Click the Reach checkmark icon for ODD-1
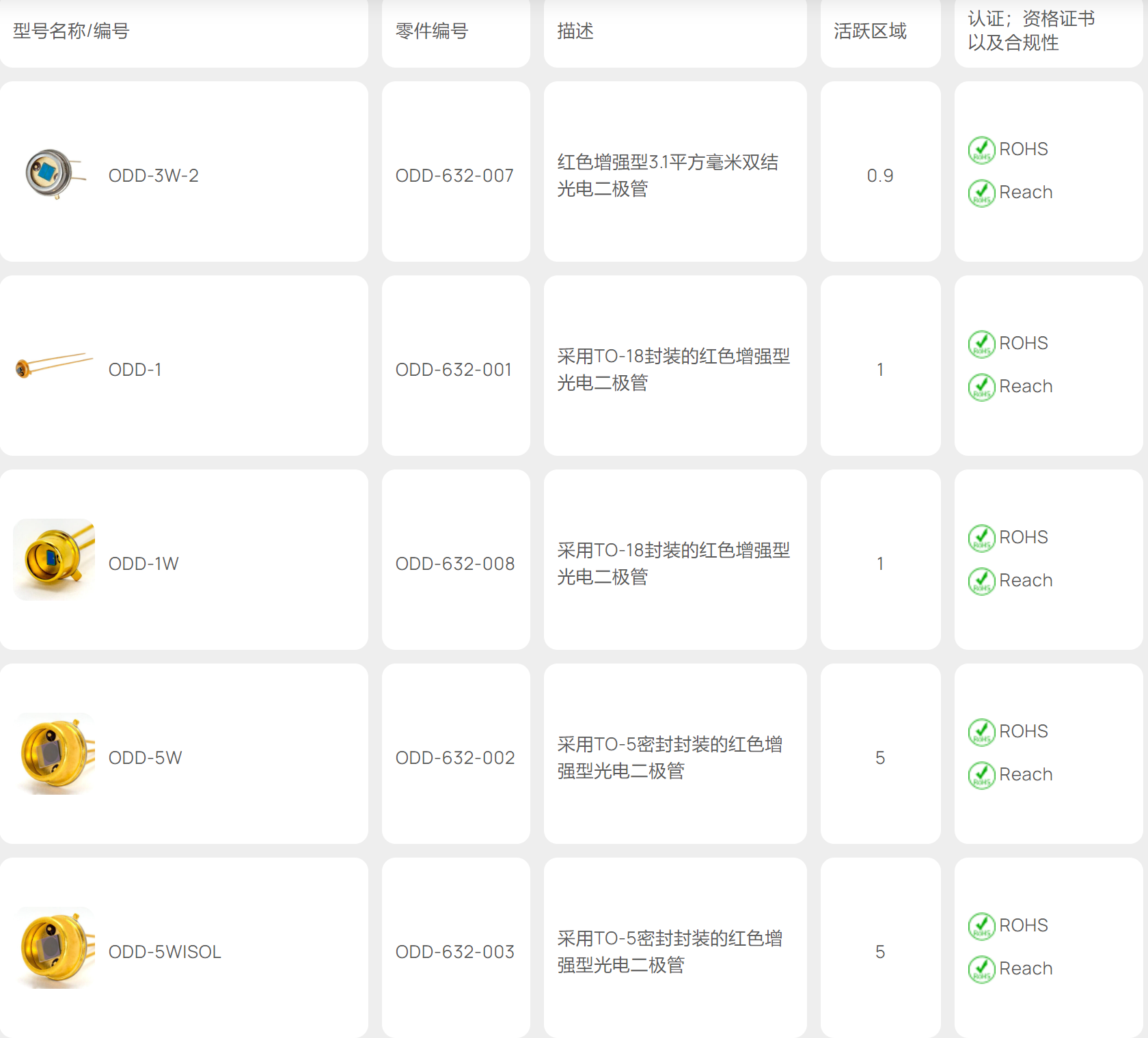Viewport: 1148px width, 1038px height. point(981,387)
